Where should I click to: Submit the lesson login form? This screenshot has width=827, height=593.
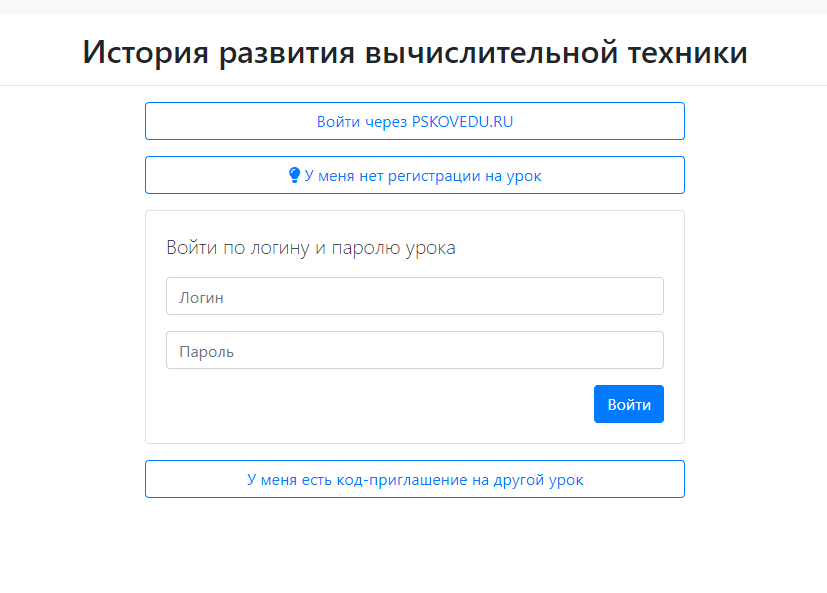point(629,404)
